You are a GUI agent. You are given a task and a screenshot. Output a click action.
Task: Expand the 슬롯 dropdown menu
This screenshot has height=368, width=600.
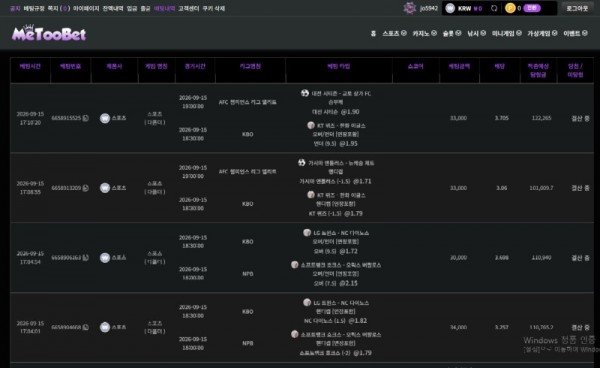point(452,34)
